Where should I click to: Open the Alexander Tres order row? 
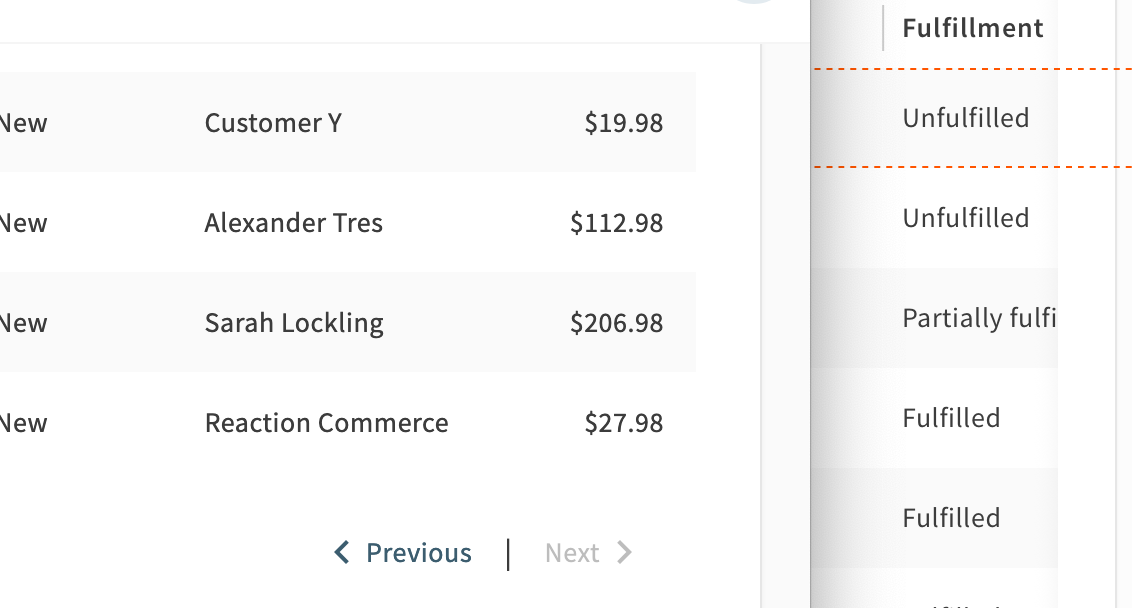[x=293, y=222]
